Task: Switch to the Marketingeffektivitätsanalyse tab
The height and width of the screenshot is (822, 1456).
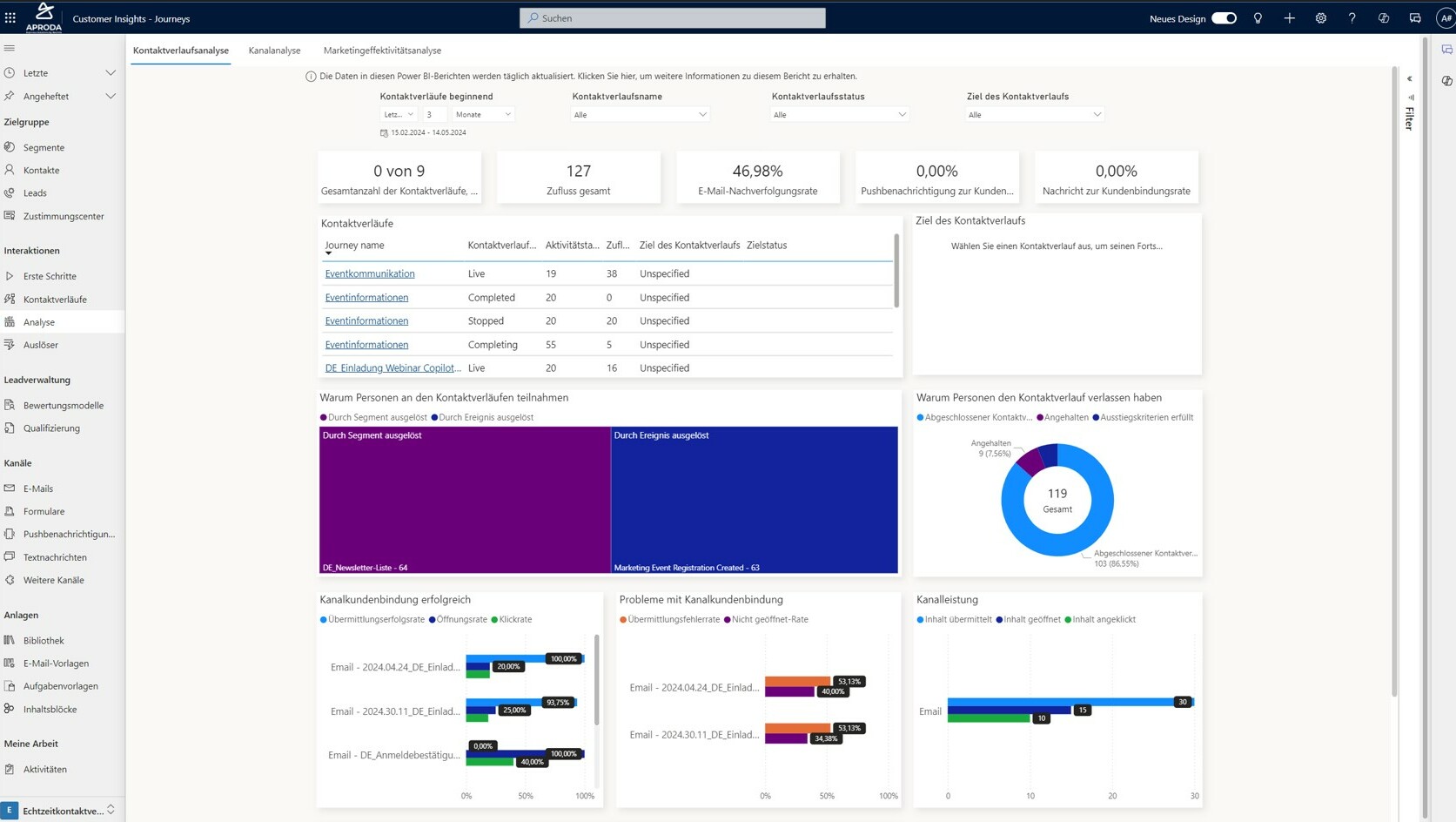Action: pos(382,51)
